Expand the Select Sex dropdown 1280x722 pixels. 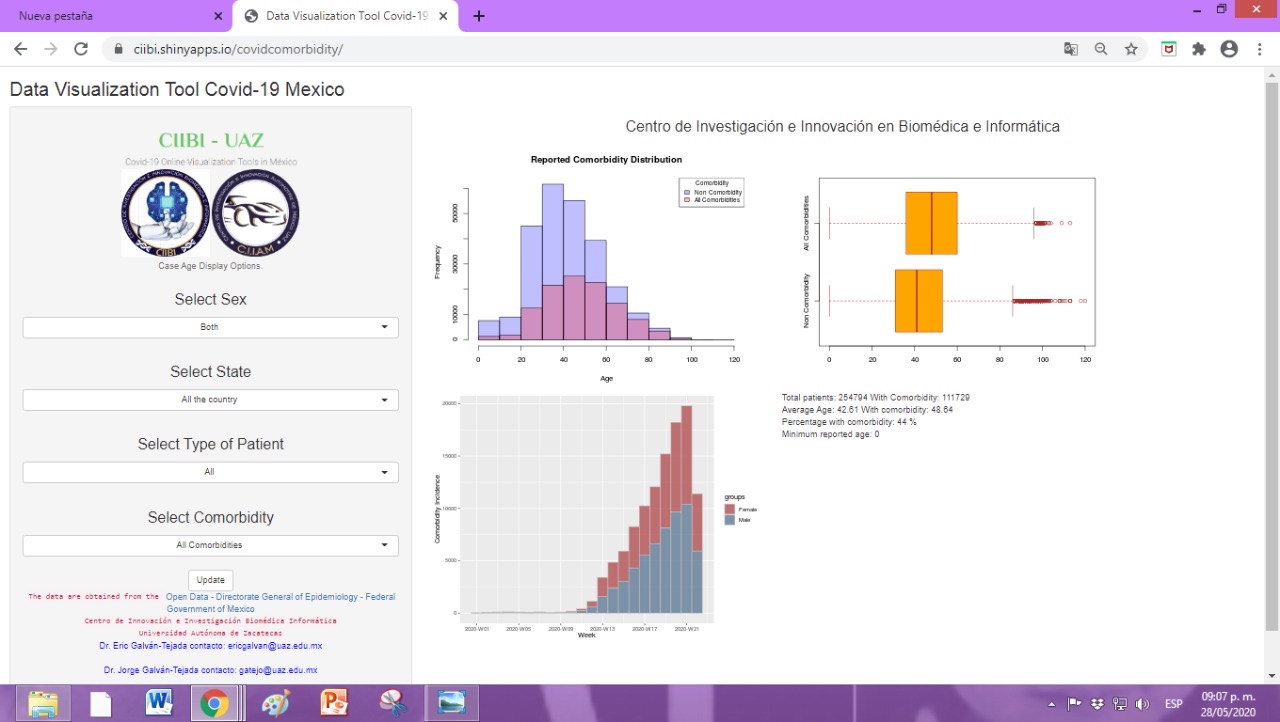(x=210, y=327)
